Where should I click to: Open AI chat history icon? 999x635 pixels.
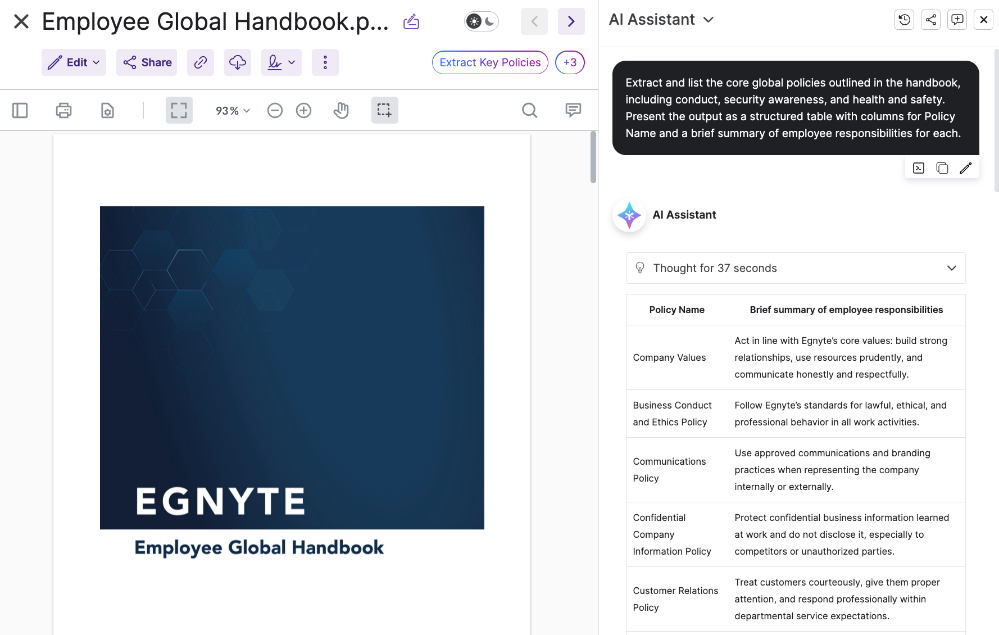pos(904,20)
